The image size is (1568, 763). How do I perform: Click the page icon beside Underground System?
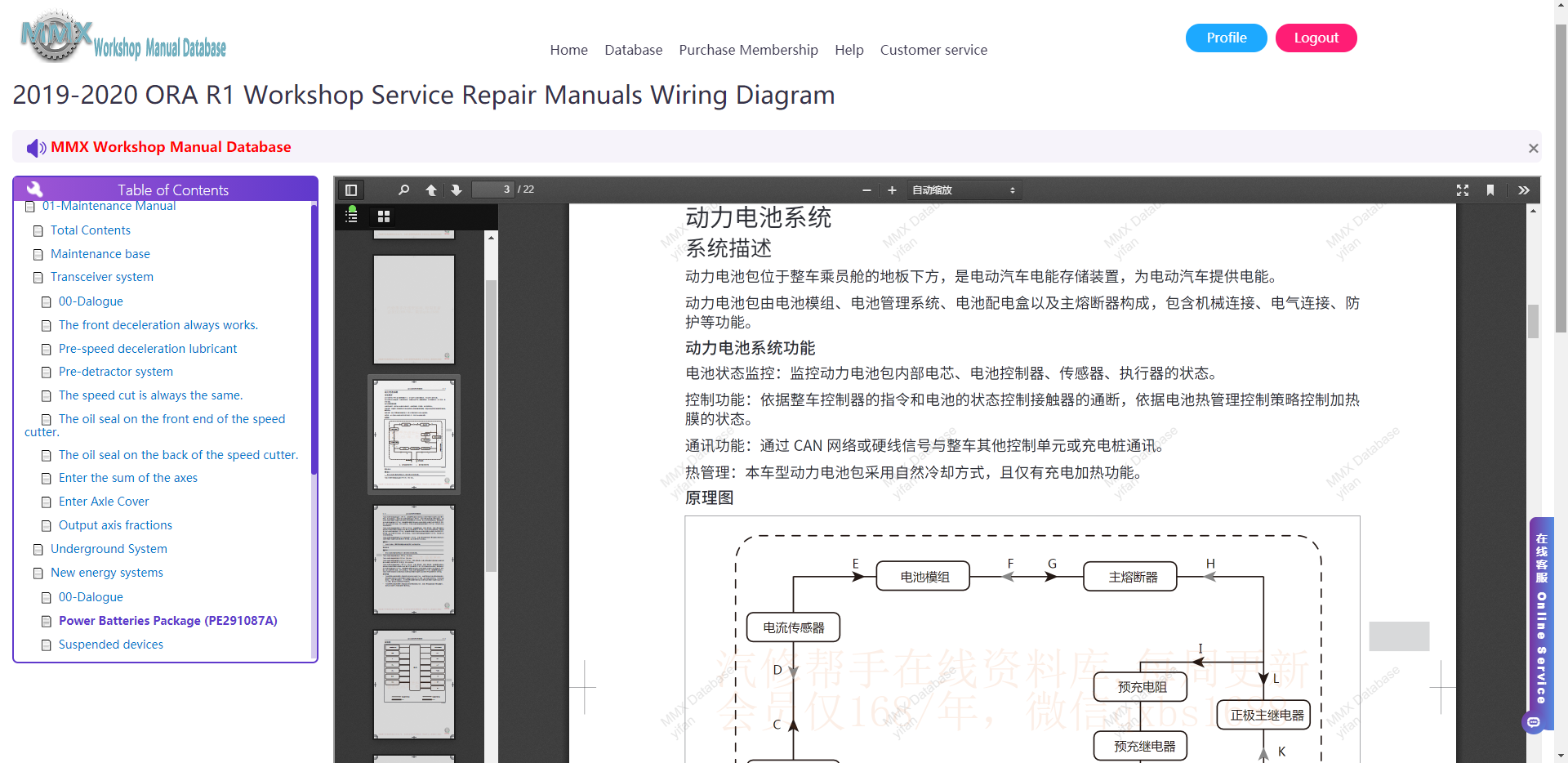coord(38,550)
